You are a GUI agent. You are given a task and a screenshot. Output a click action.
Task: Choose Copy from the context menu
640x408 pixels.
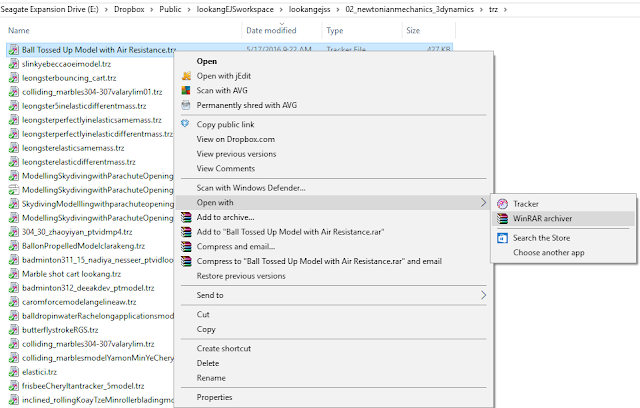coord(206,329)
